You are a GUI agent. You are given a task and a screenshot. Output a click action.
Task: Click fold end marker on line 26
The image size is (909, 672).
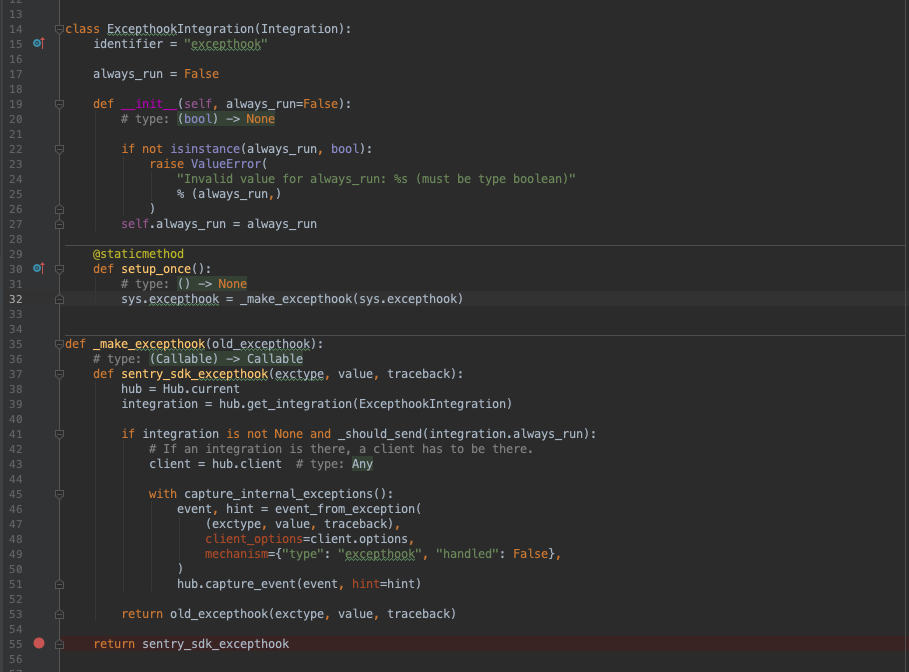(59, 209)
